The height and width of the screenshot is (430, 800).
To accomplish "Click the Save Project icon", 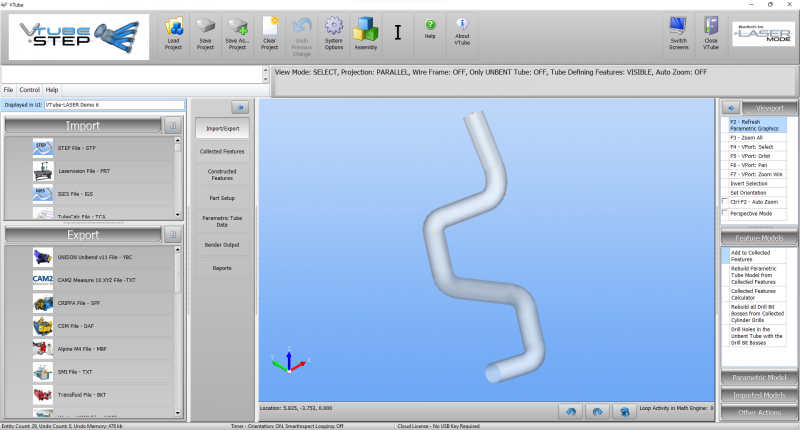I will pyautogui.click(x=205, y=35).
